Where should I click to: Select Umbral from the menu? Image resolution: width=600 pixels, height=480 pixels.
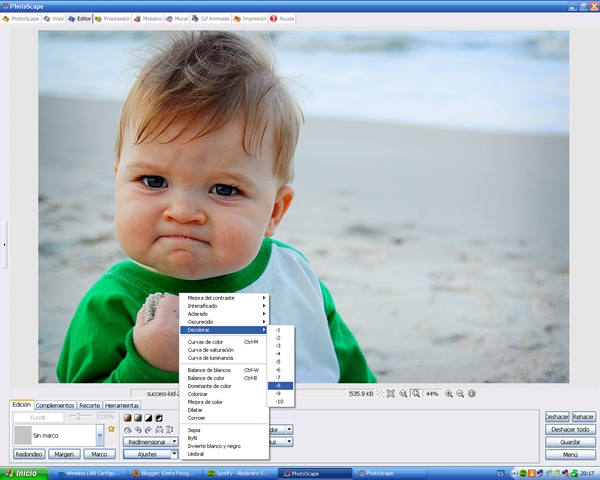pyautogui.click(x=225, y=454)
